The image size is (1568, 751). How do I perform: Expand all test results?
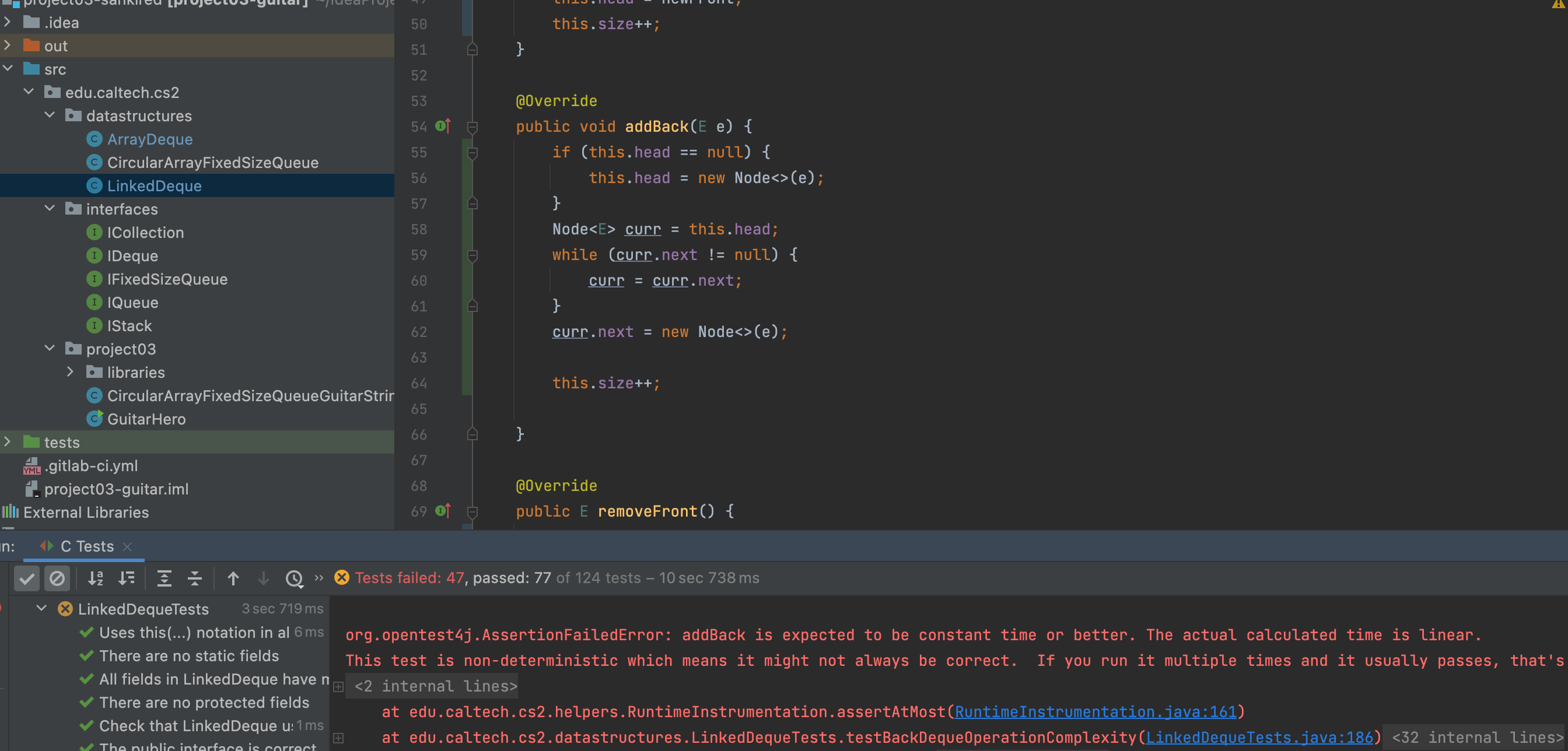(x=164, y=578)
